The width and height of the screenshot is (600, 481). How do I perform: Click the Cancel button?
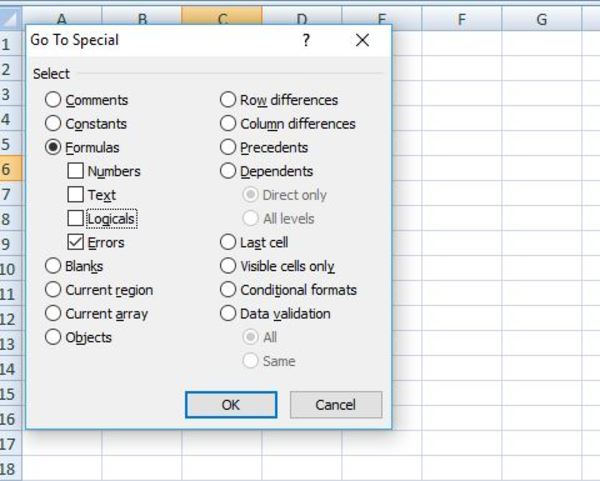[x=336, y=404]
